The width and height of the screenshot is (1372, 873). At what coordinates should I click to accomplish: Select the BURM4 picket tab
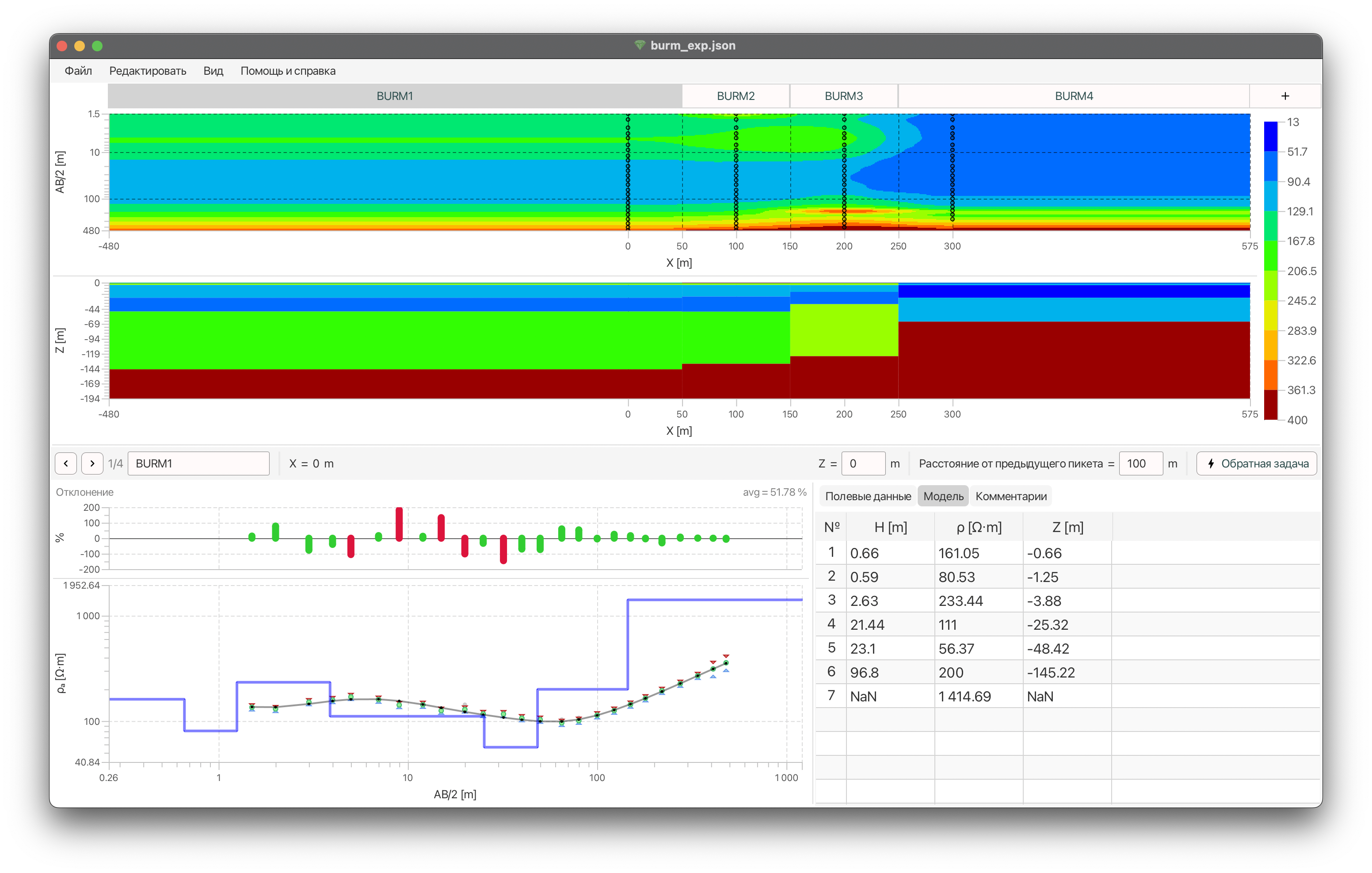point(1074,96)
